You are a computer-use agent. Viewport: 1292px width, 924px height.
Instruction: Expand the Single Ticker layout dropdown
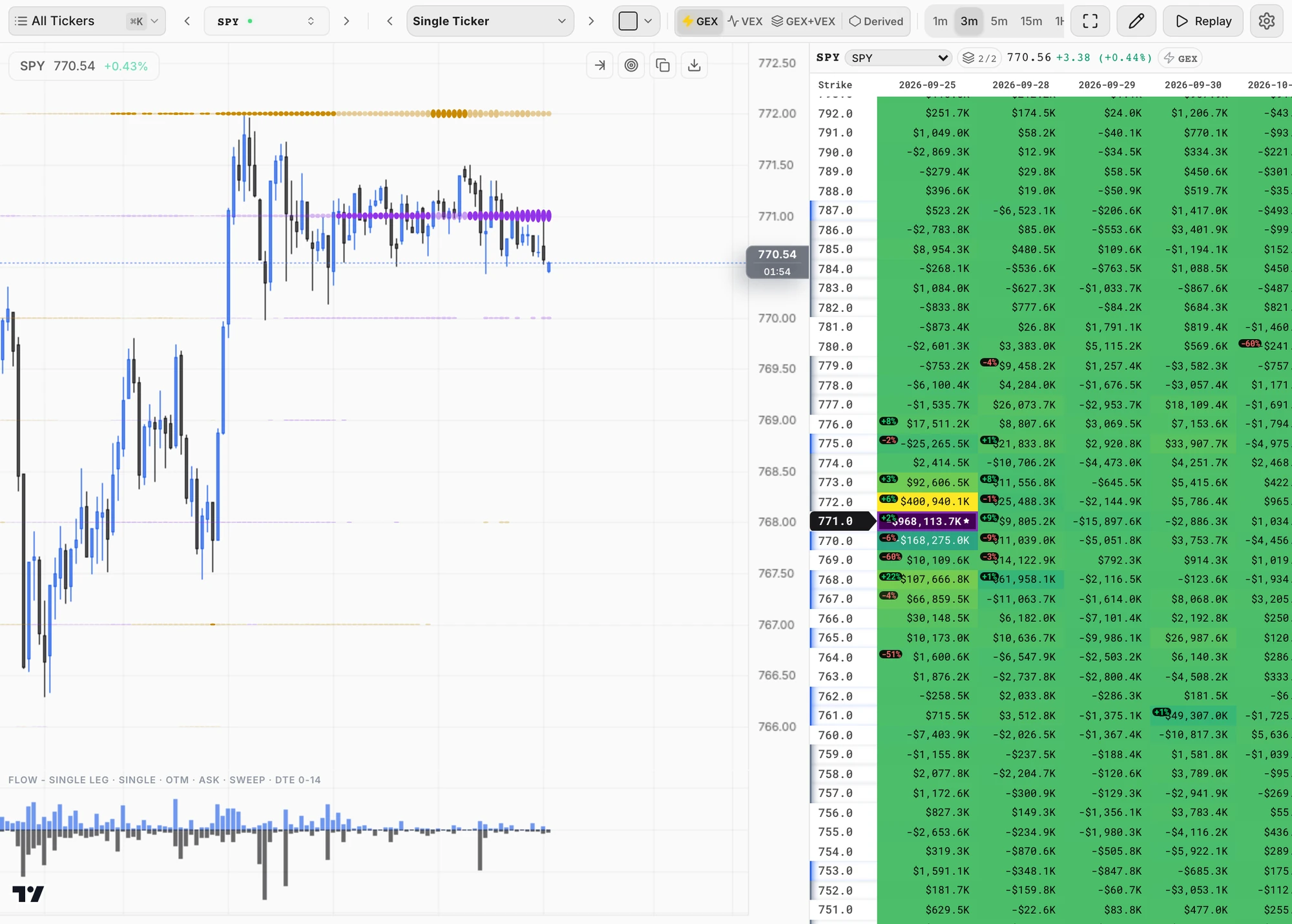click(x=490, y=21)
